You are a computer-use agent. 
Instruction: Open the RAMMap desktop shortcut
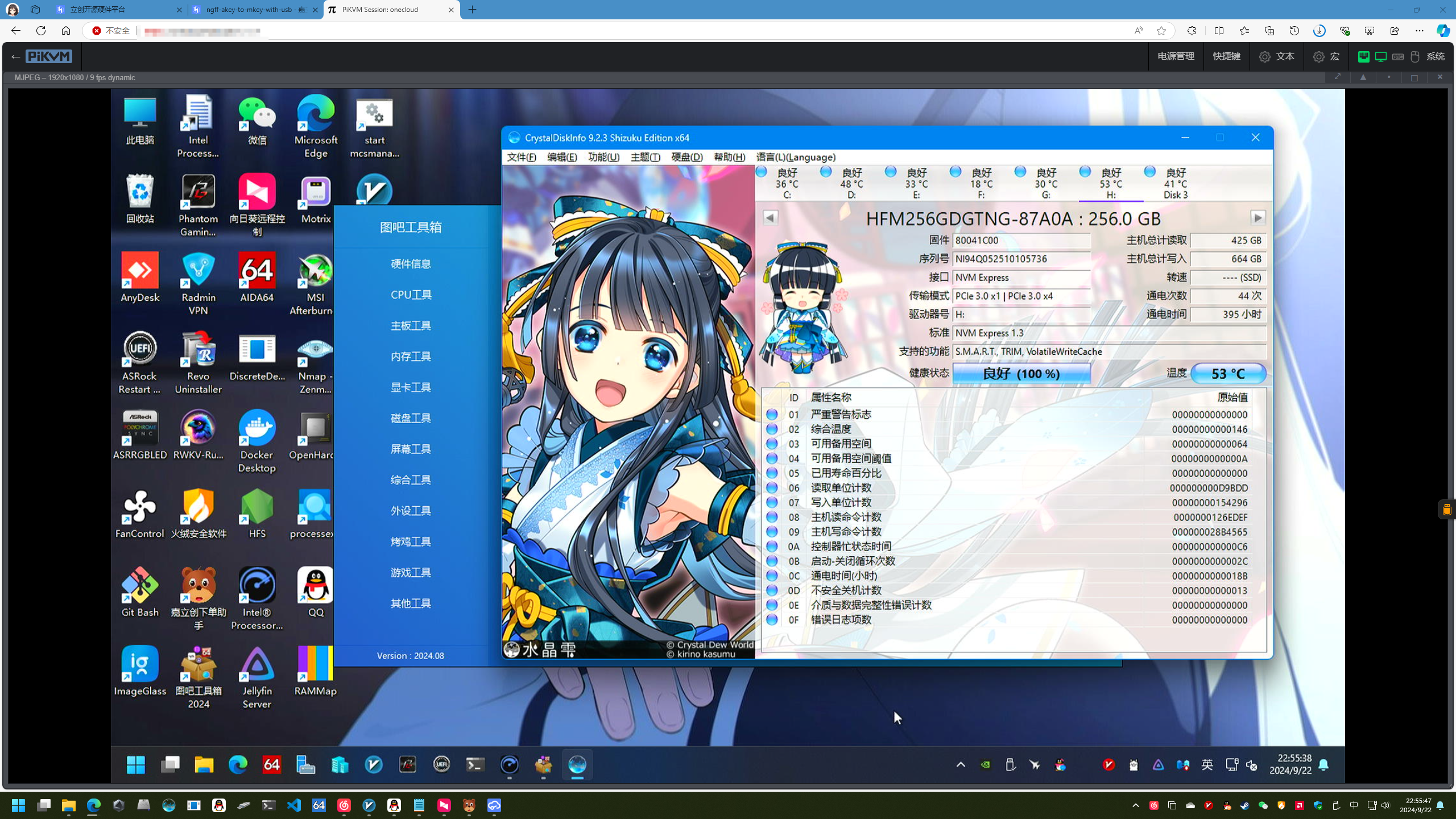[x=316, y=671]
